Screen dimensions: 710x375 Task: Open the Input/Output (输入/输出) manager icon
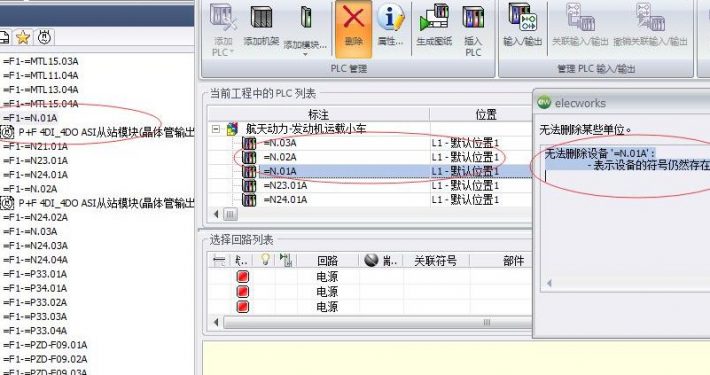click(x=523, y=17)
